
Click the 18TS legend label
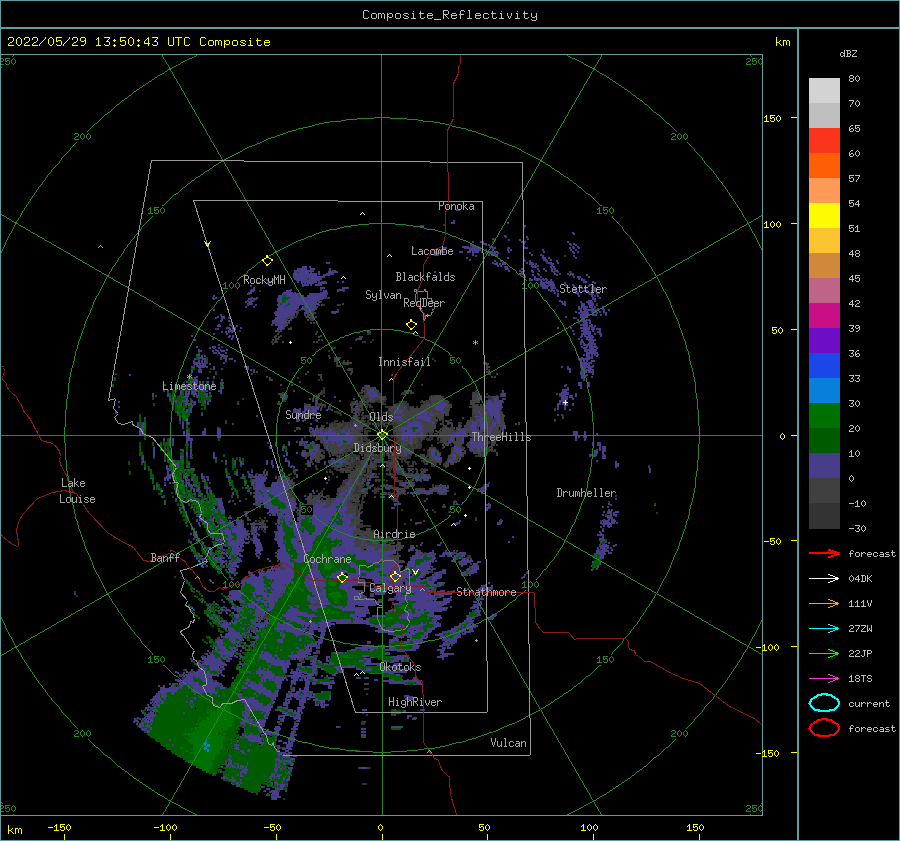click(860, 679)
